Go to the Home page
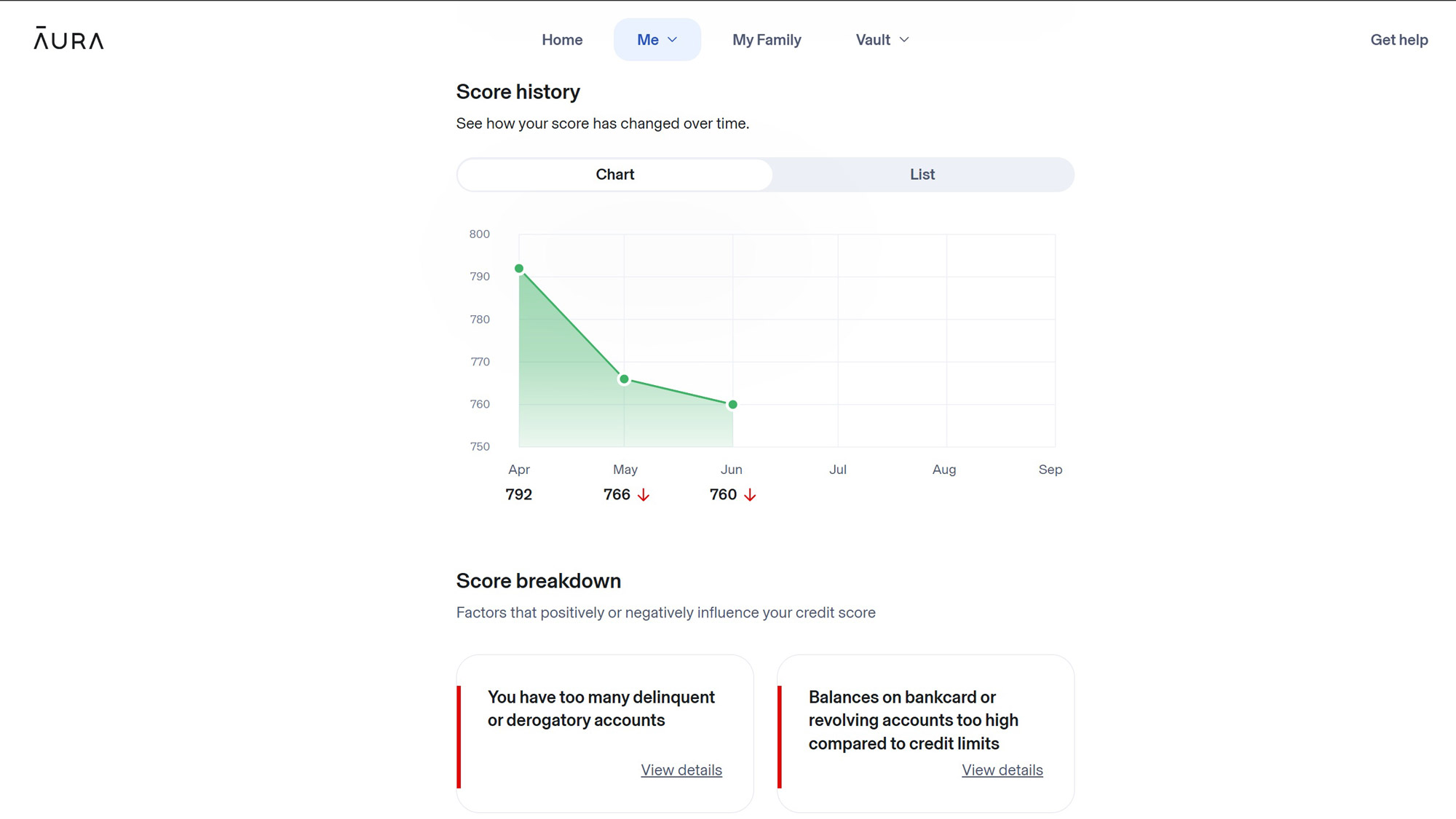 tap(562, 40)
